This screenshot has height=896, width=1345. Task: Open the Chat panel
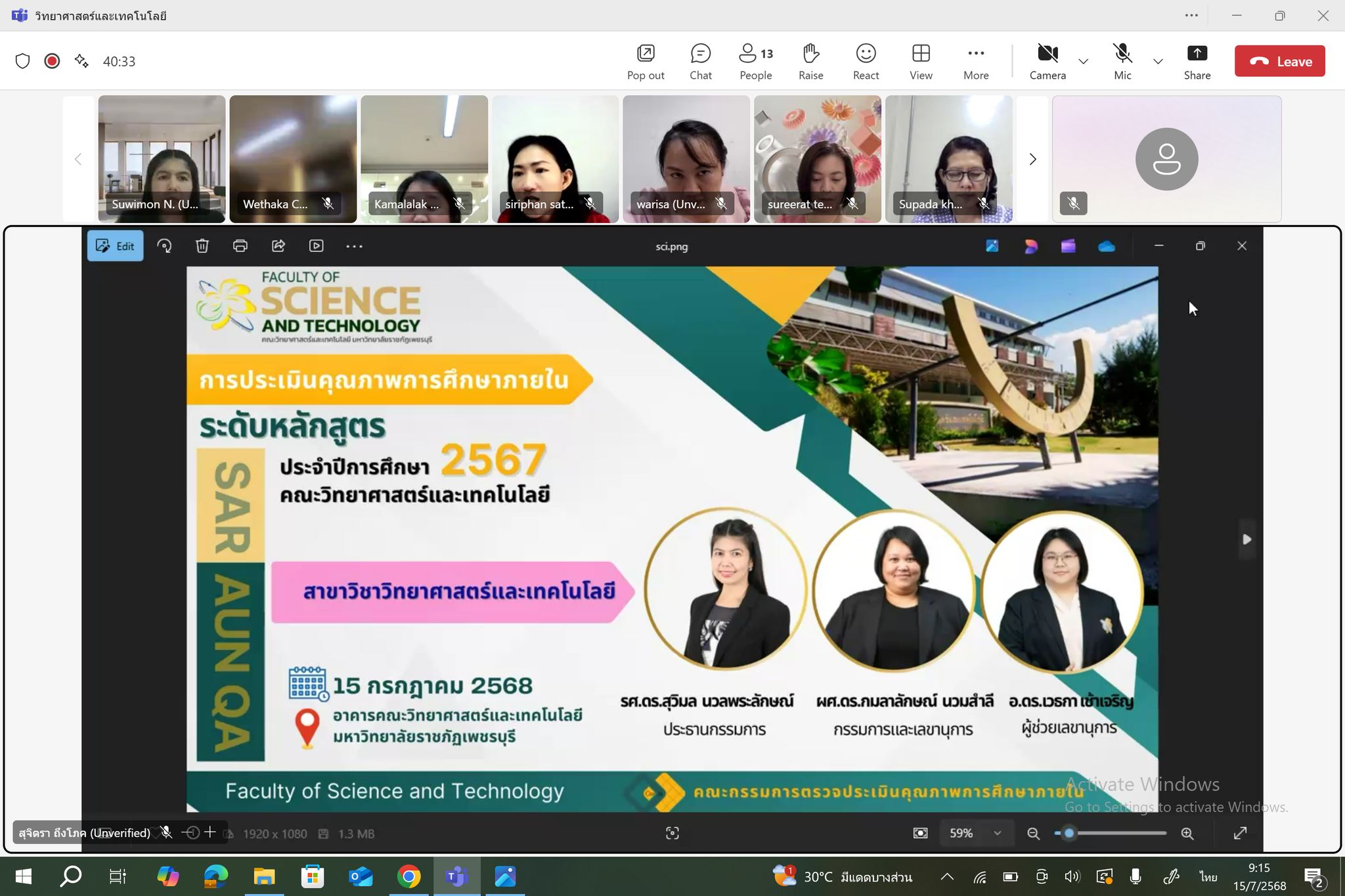click(x=700, y=61)
